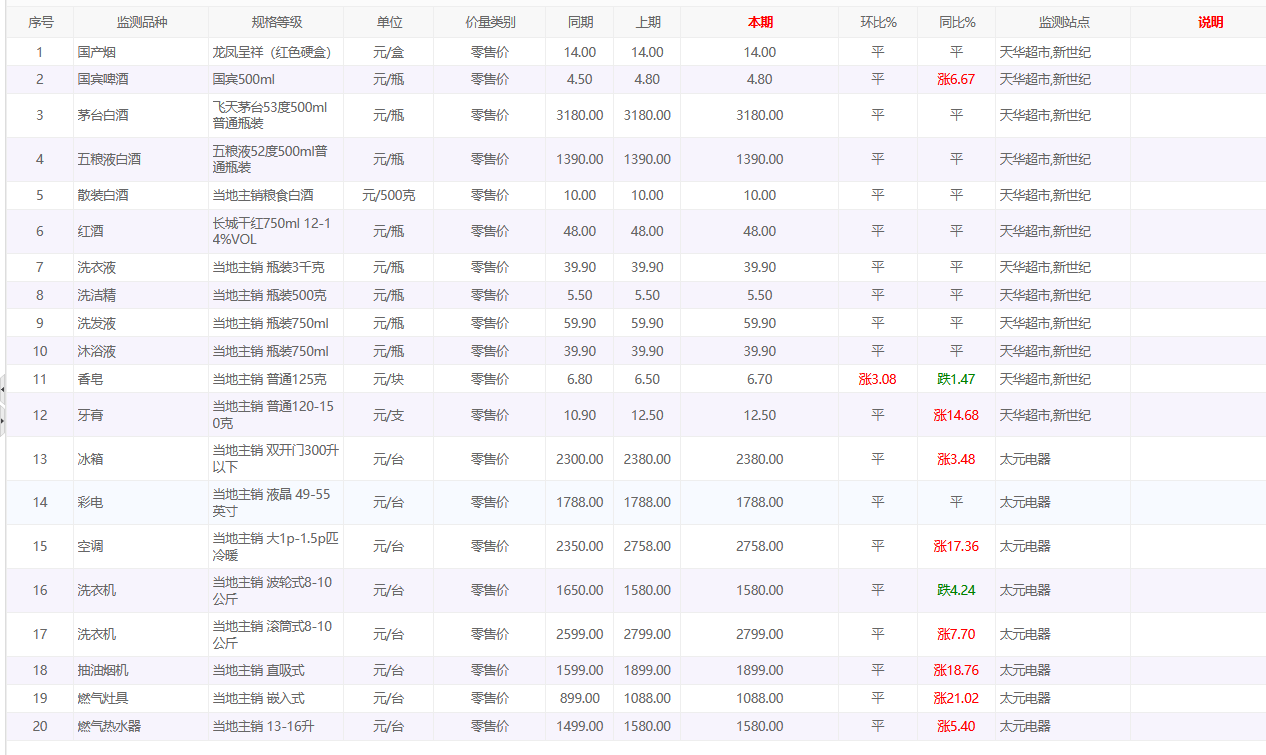This screenshot has height=755, width=1266.
Task: Click the 涨3.48 year-on-year value
Action: [x=956, y=459]
